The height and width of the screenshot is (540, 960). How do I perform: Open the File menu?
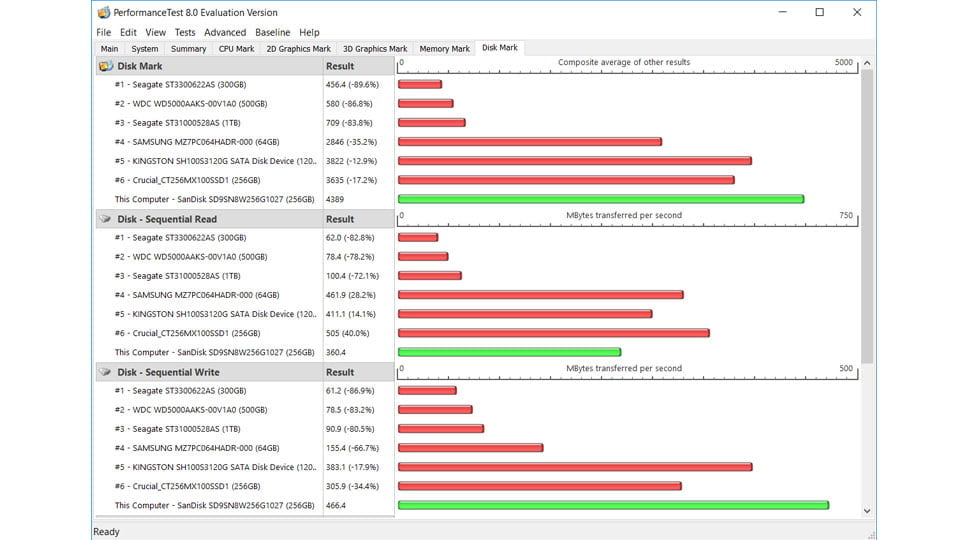104,32
